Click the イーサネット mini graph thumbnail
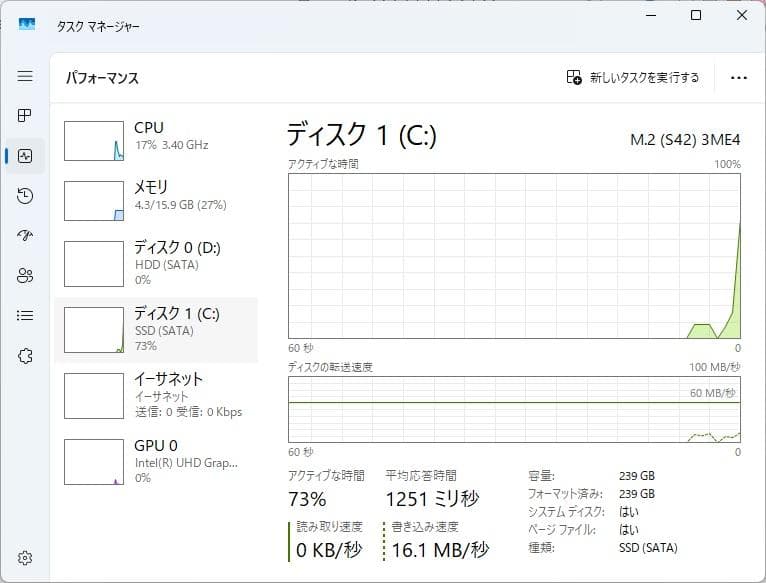The image size is (766, 583). pyautogui.click(x=94, y=396)
